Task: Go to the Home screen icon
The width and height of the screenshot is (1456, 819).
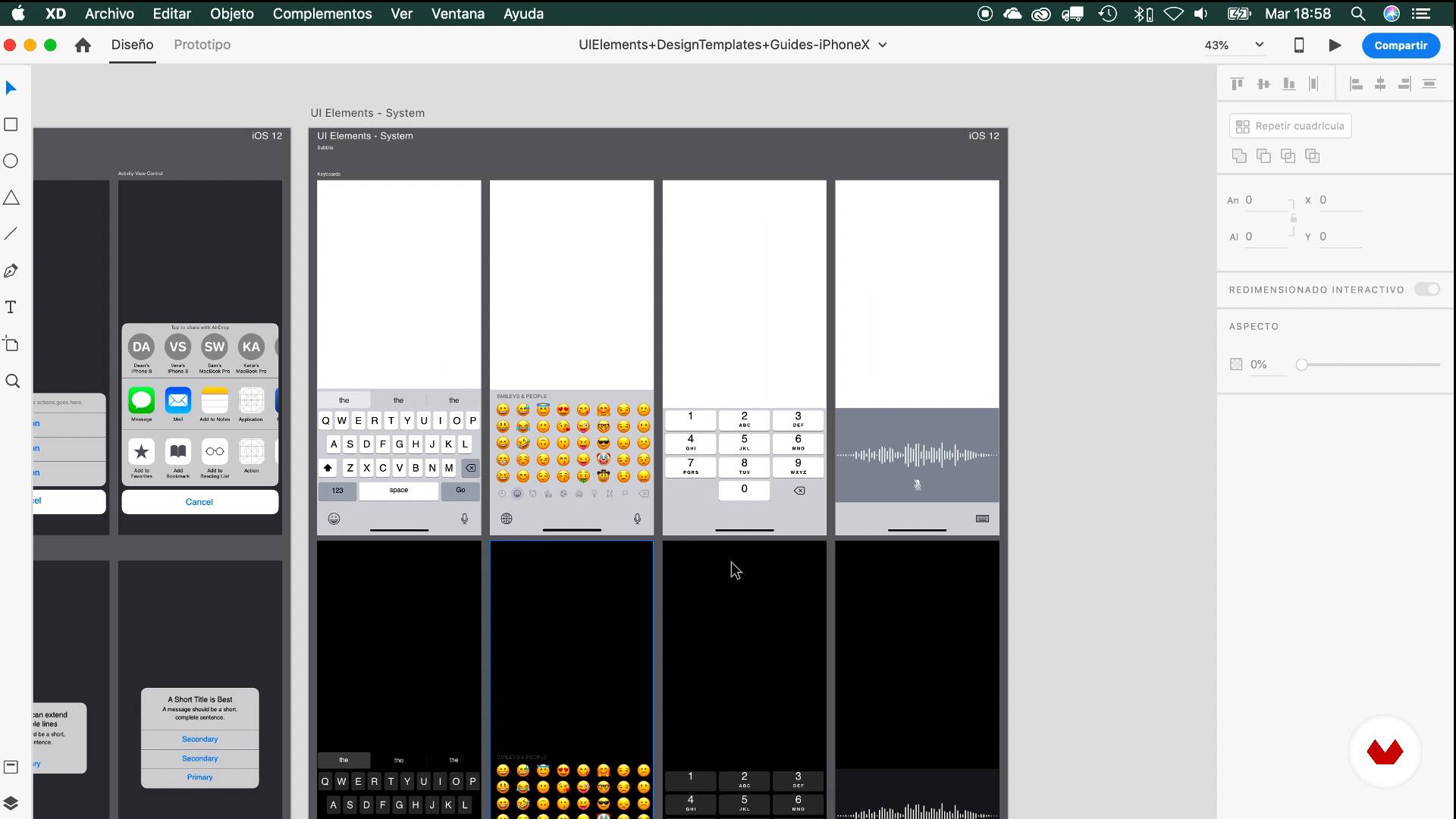Action: pyautogui.click(x=83, y=45)
